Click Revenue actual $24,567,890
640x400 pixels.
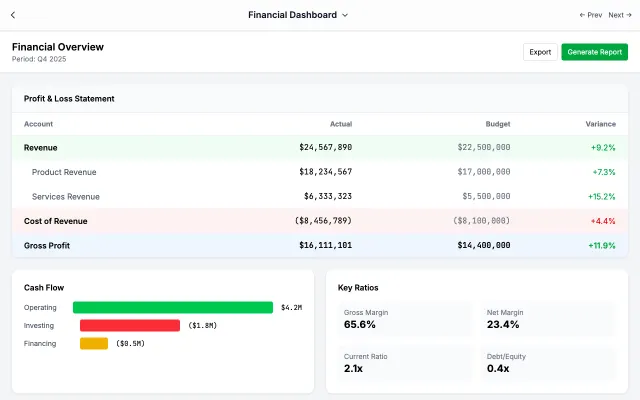tap(325, 147)
